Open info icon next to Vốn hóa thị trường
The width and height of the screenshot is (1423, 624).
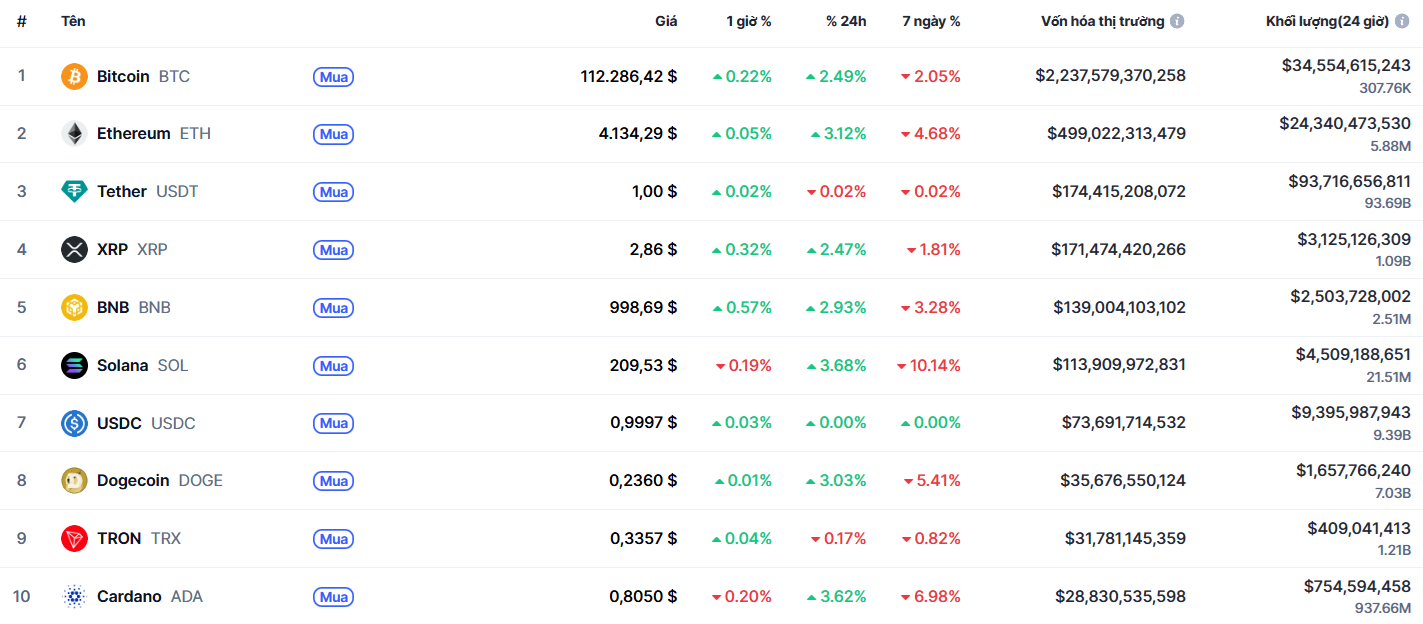tap(1177, 21)
